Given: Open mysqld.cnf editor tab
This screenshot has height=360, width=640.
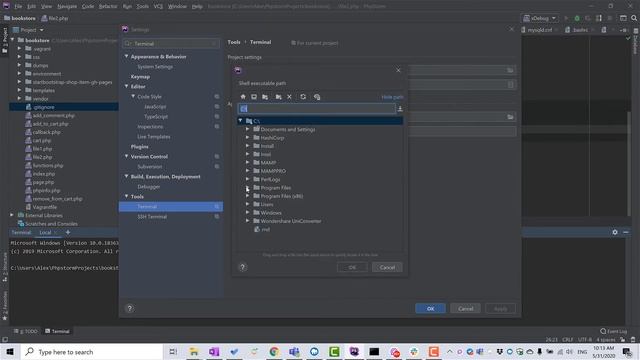Looking at the screenshot, I should pyautogui.click(x=540, y=30).
